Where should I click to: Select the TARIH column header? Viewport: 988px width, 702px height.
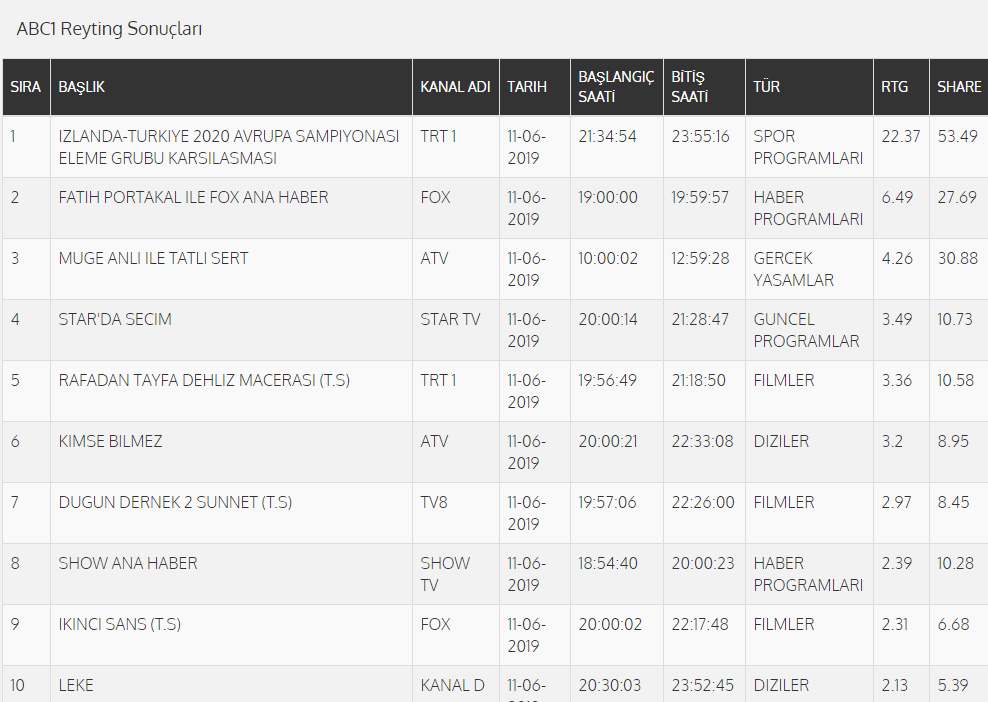pos(527,87)
